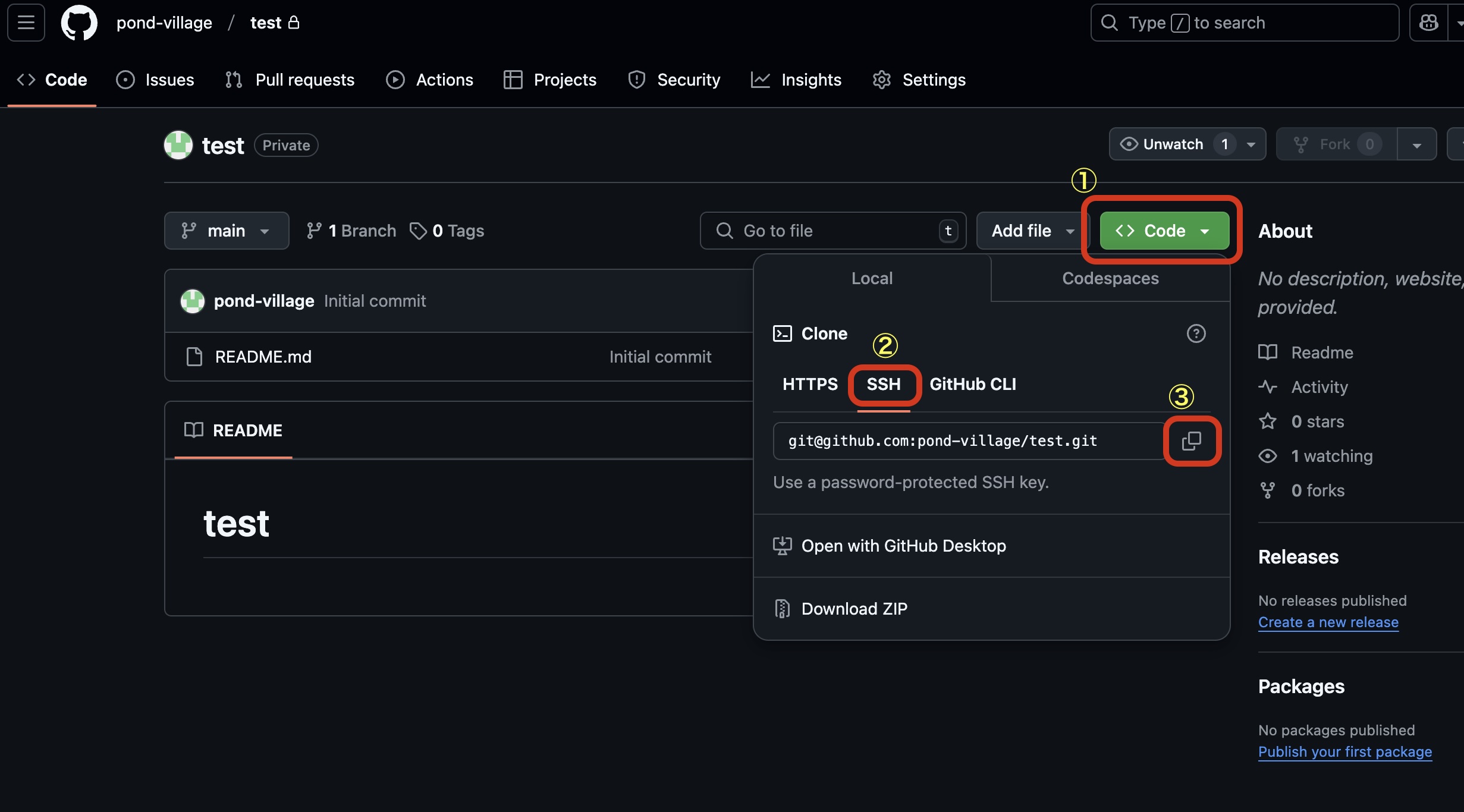The width and height of the screenshot is (1464, 812).
Task: Click Download ZIP option
Action: pyautogui.click(x=854, y=609)
